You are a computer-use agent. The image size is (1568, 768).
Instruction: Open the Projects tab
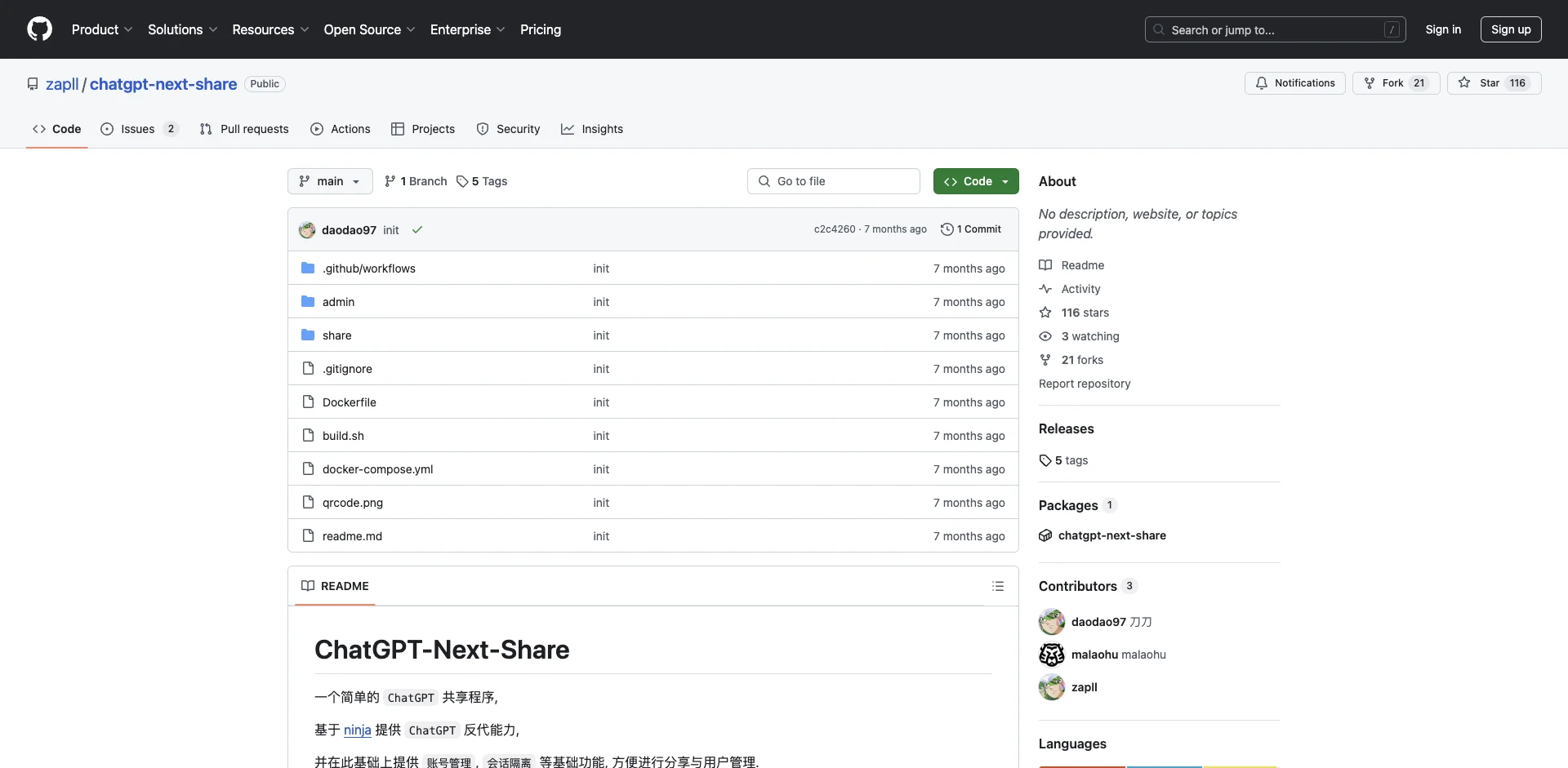423,129
